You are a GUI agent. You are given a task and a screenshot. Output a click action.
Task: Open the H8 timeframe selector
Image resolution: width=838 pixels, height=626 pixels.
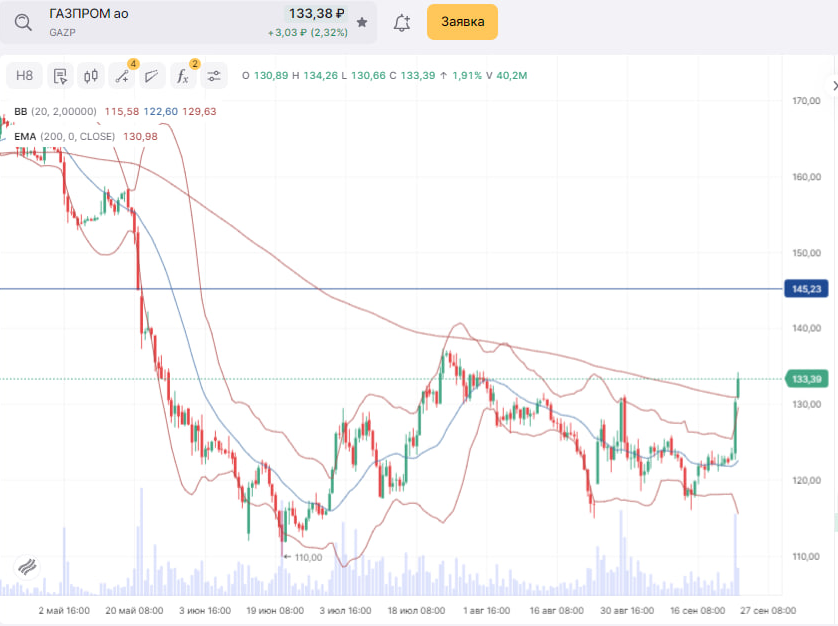24,75
